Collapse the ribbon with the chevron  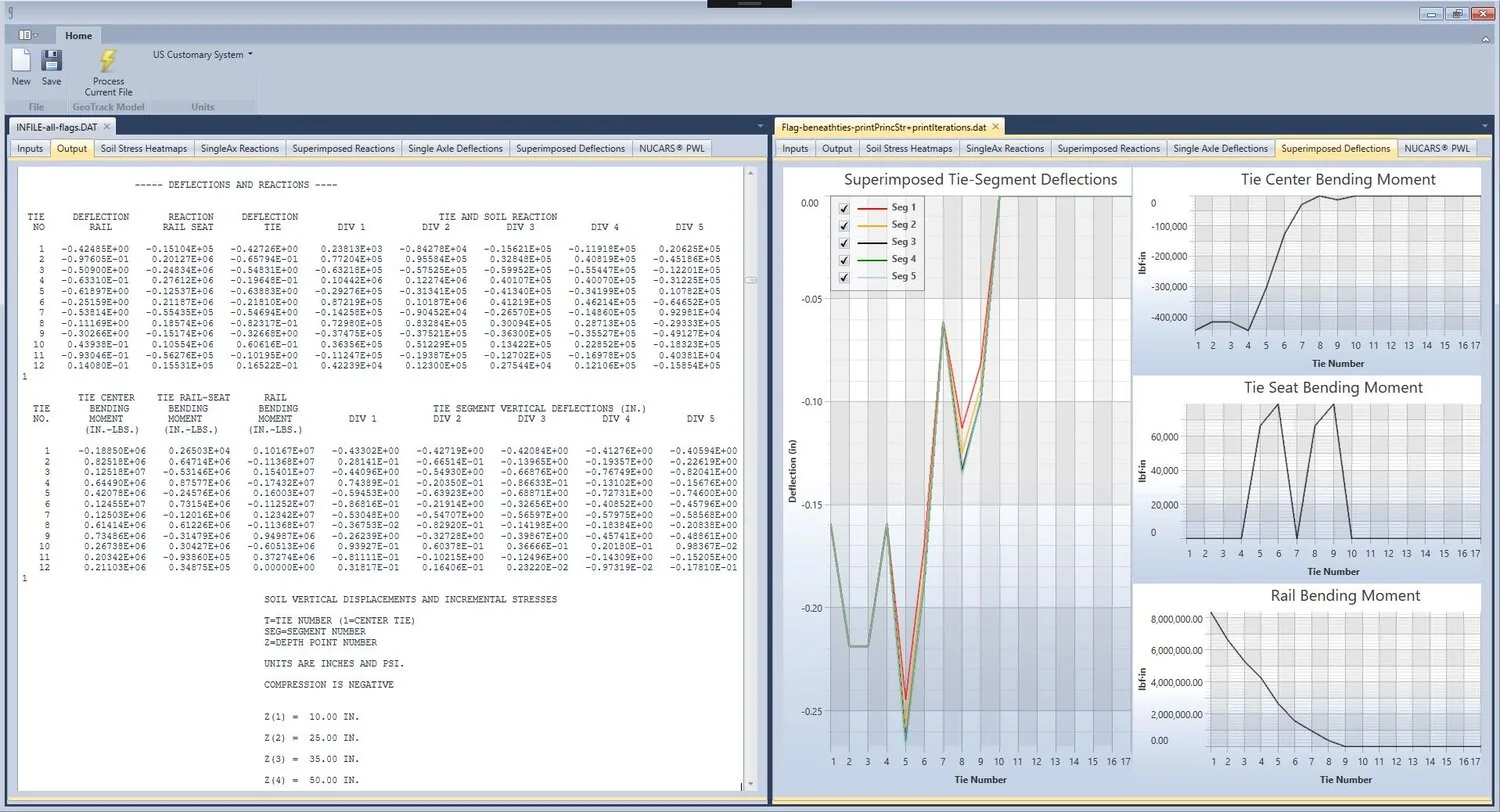pyautogui.click(x=1483, y=39)
